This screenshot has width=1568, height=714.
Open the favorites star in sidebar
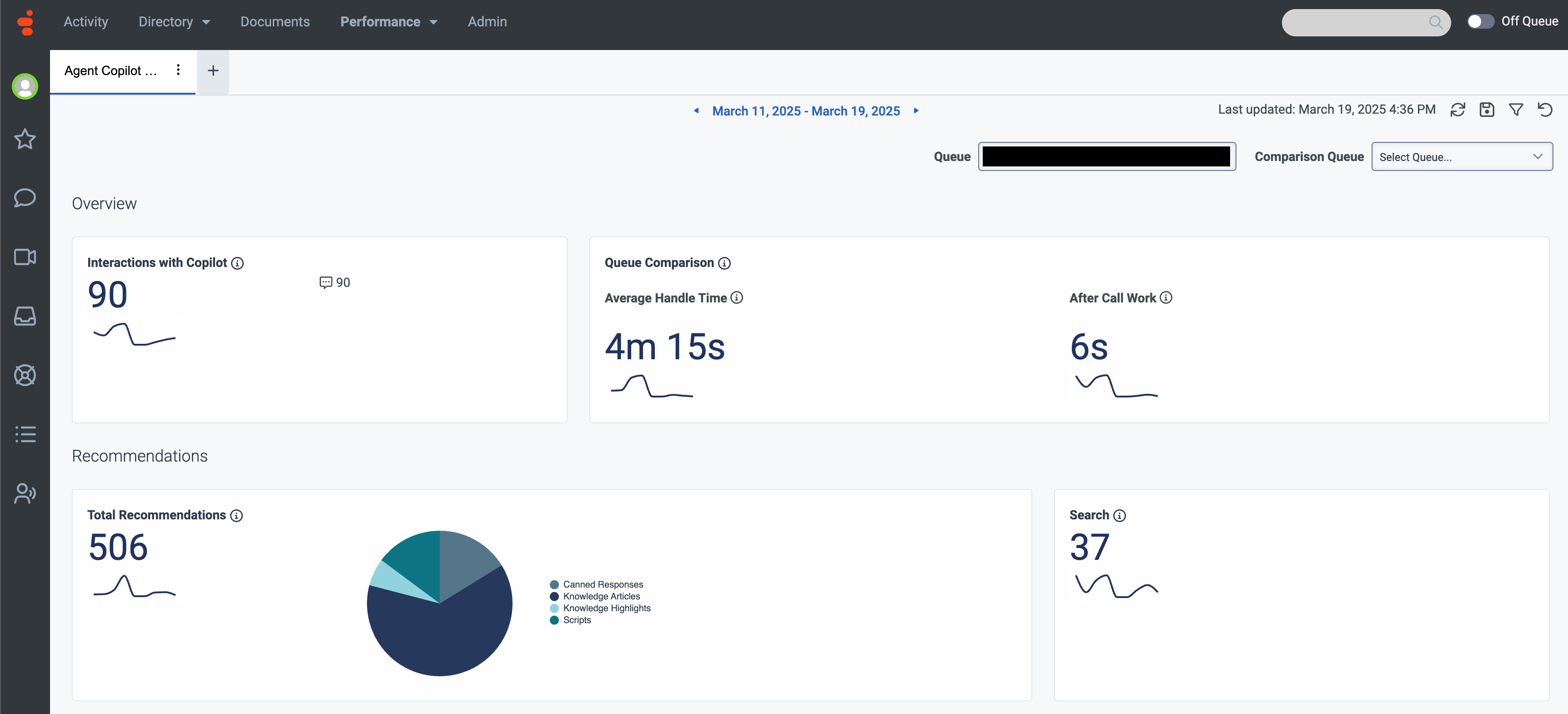[25, 139]
